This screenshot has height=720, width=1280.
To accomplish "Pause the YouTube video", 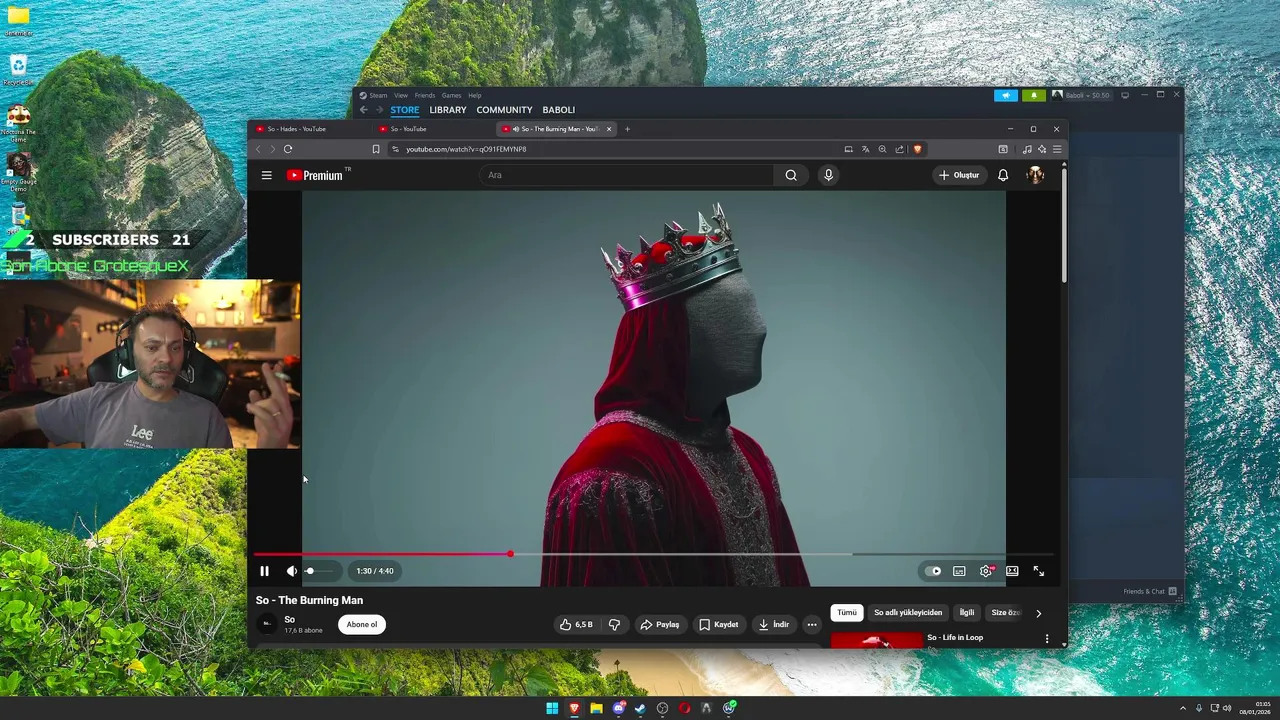I will [264, 571].
